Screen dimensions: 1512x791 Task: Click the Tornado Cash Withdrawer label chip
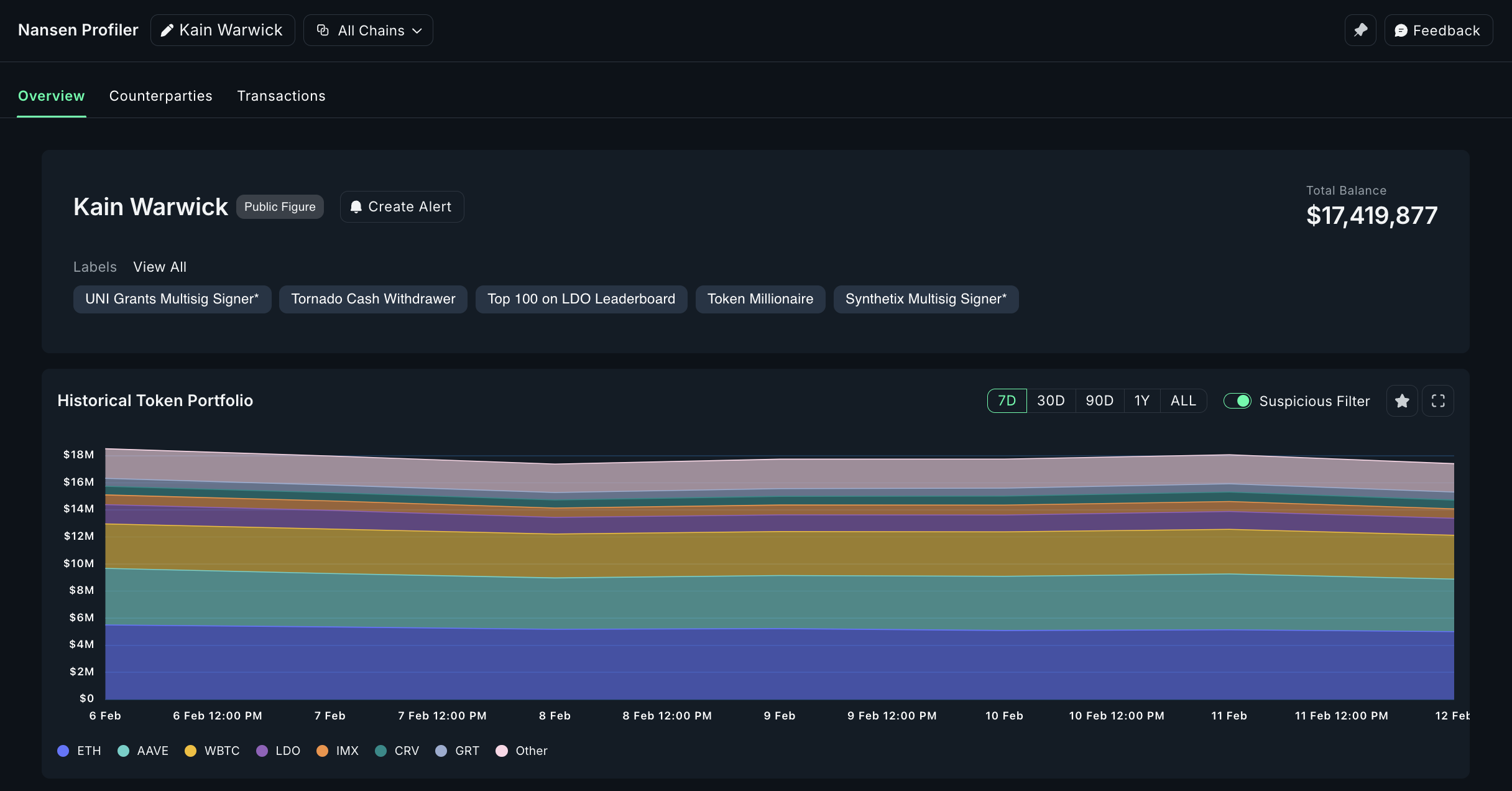(x=372, y=299)
